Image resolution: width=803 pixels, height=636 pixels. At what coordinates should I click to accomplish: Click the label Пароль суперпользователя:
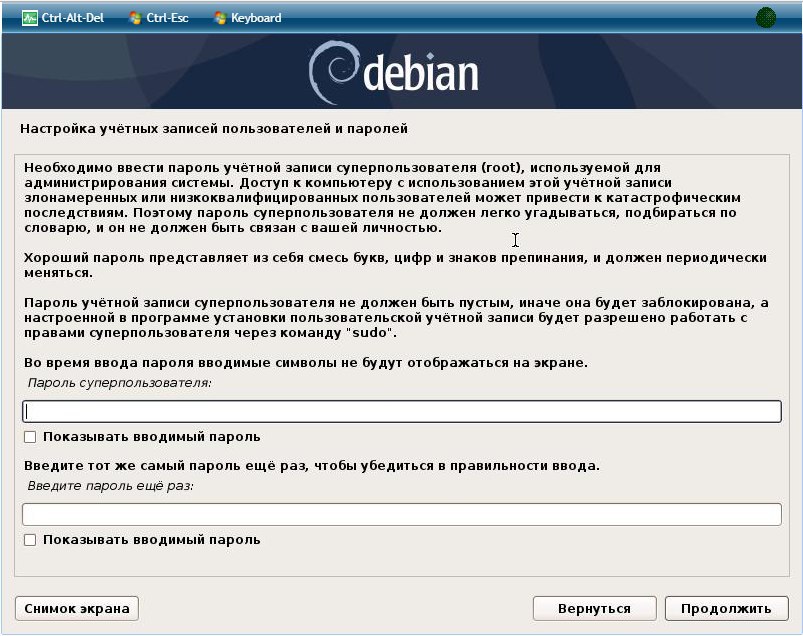pos(119,383)
